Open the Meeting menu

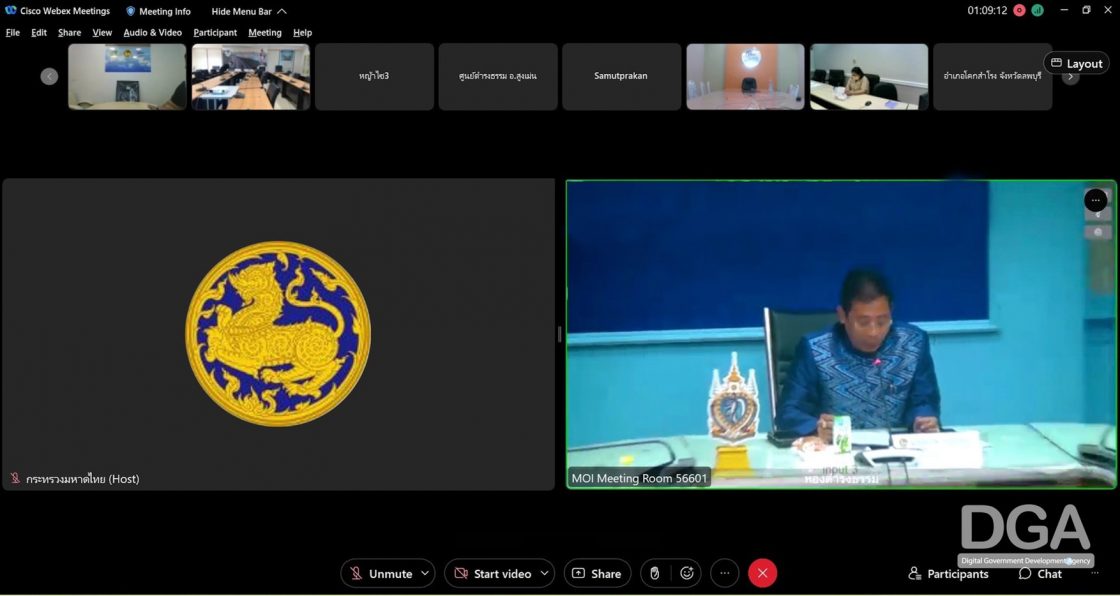point(265,33)
